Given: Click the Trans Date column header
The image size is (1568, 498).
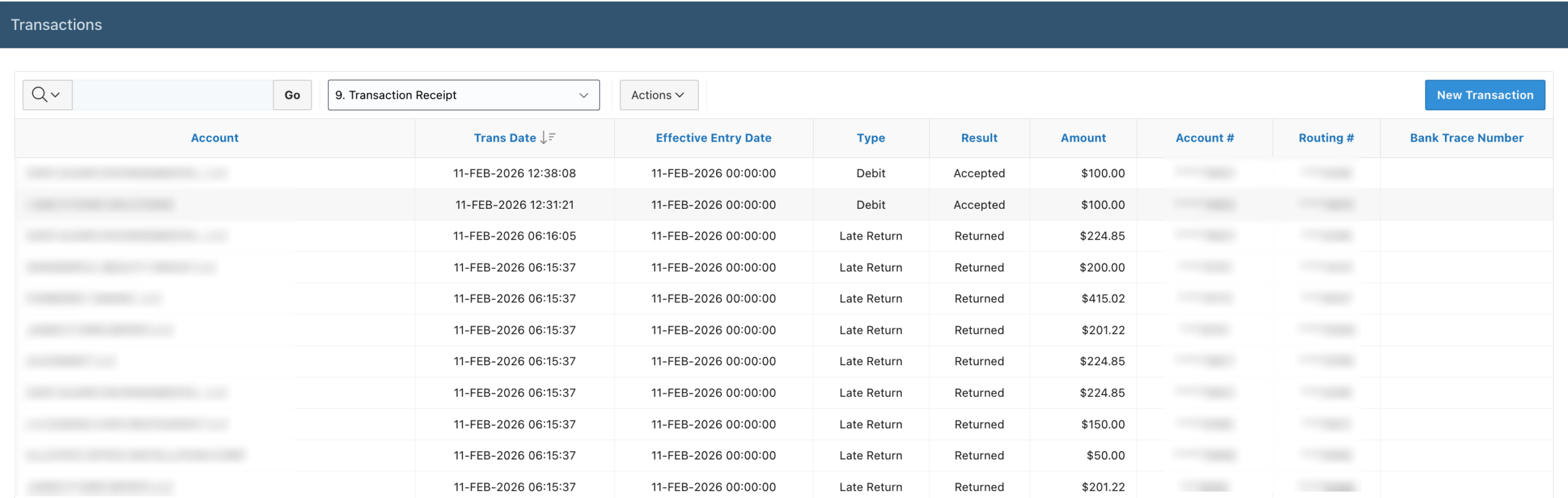Looking at the screenshot, I should click(505, 138).
